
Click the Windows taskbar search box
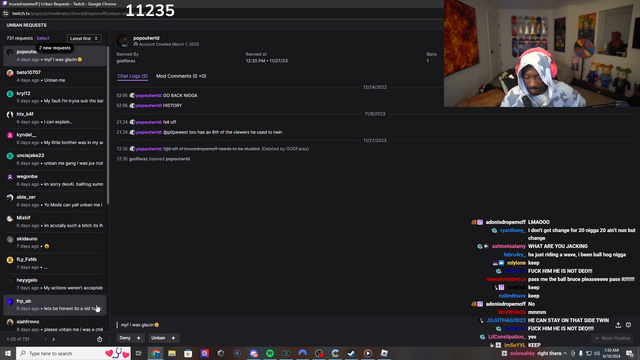click(73, 353)
